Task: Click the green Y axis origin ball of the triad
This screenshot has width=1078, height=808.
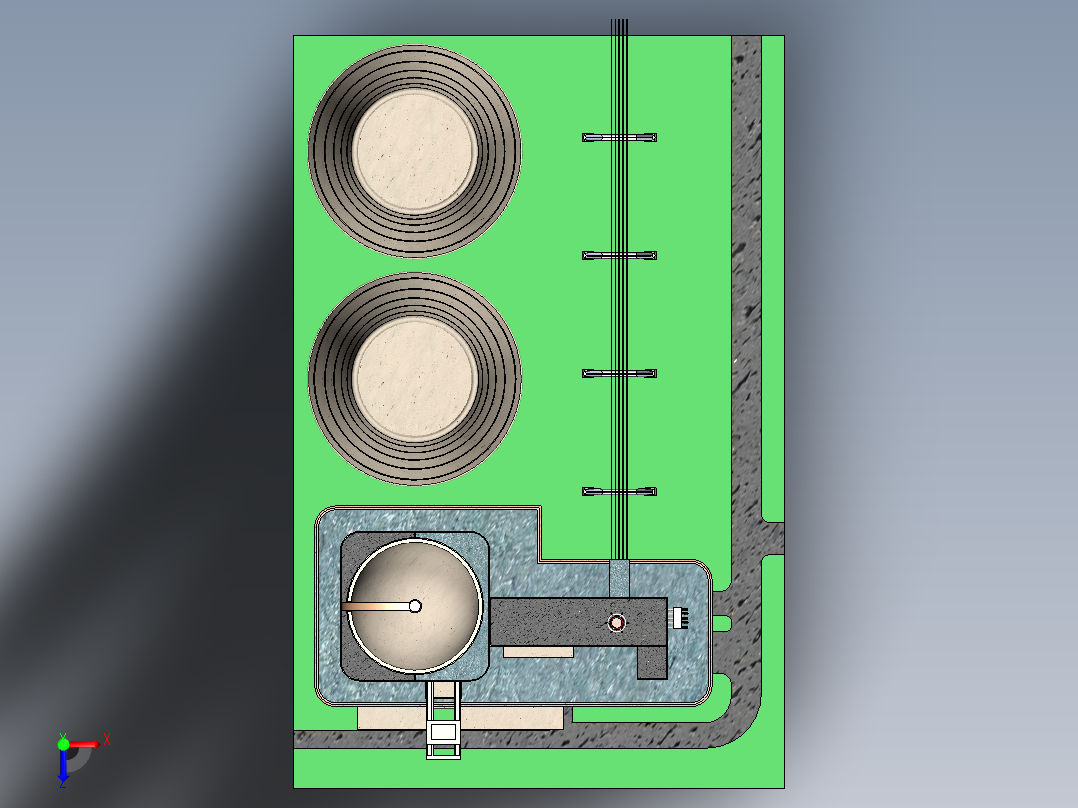Action: coord(63,744)
